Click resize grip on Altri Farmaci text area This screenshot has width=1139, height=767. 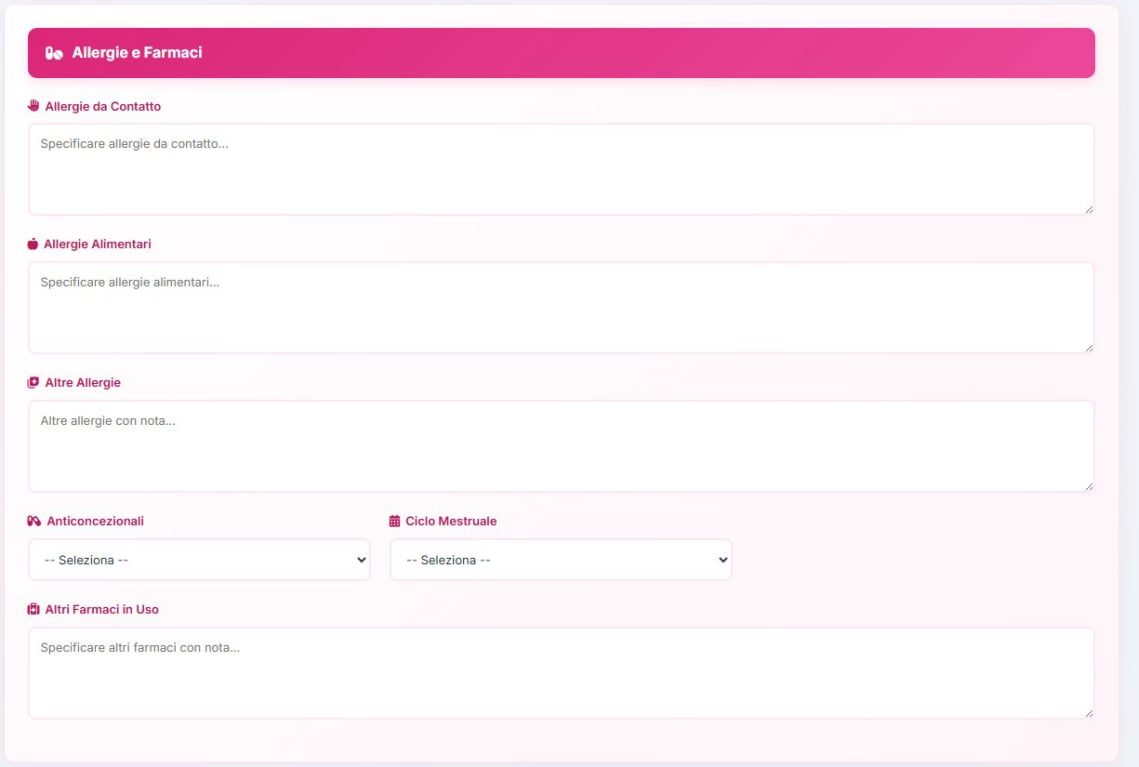tap(1088, 712)
